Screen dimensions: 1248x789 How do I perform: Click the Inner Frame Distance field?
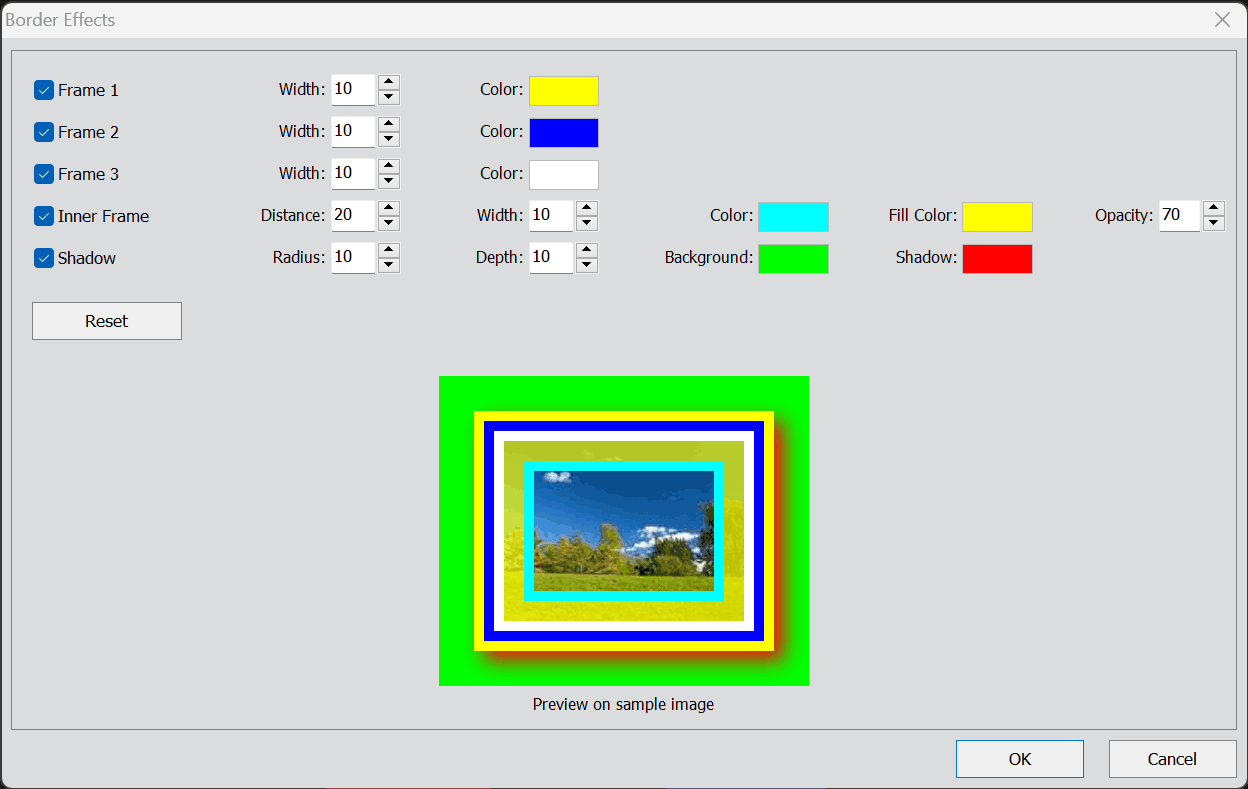tap(354, 216)
